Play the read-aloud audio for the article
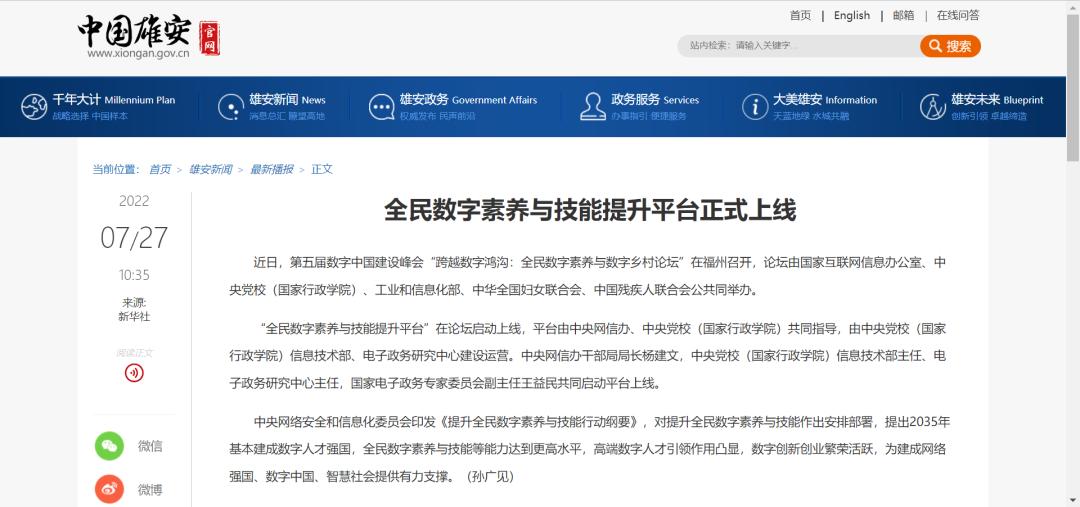Viewport: 1080px width, 507px height. pyautogui.click(x=134, y=373)
